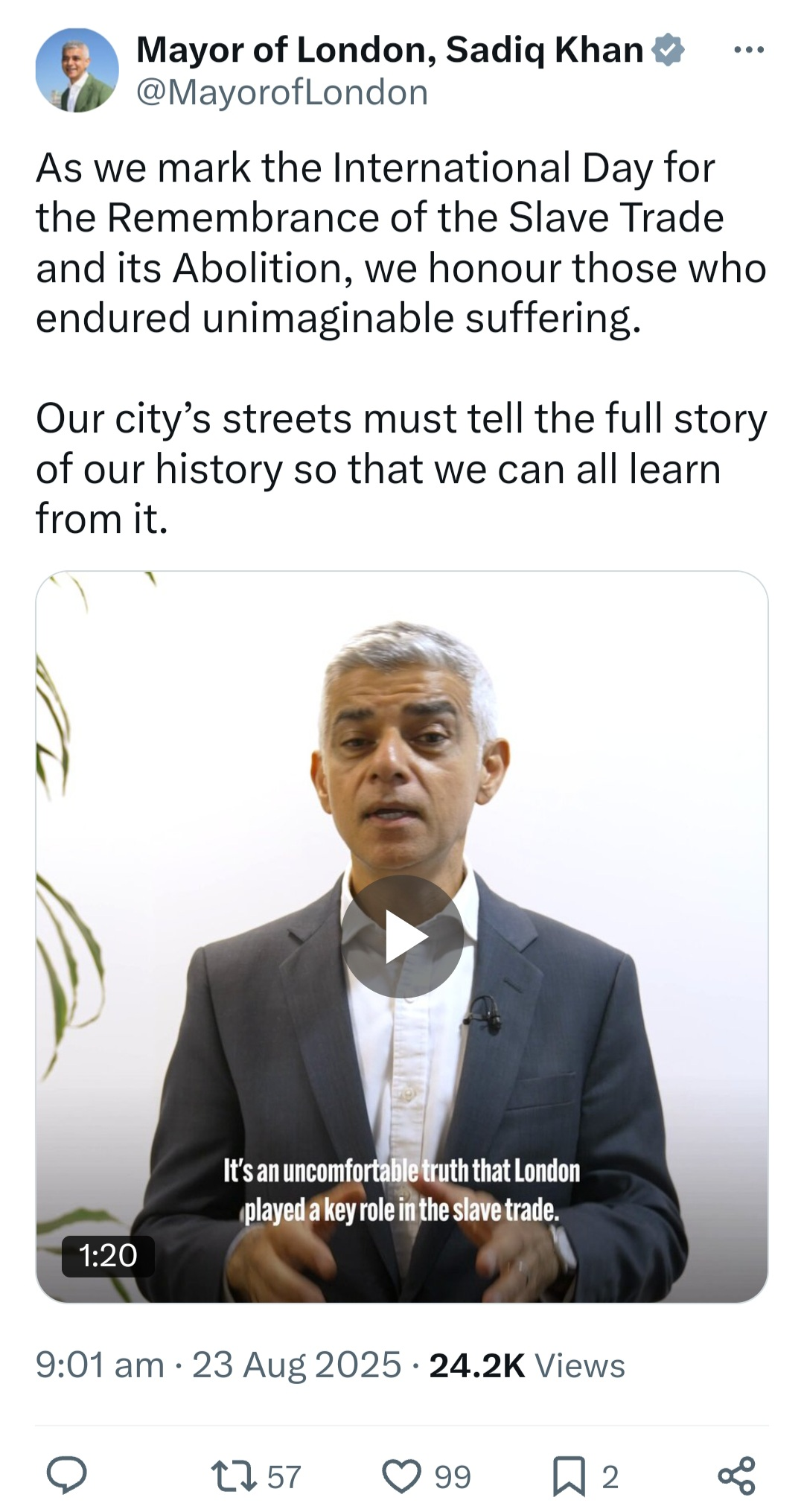Click the tweet text about Remembrance
Viewport: 804px width, 1512px height.
401,243
